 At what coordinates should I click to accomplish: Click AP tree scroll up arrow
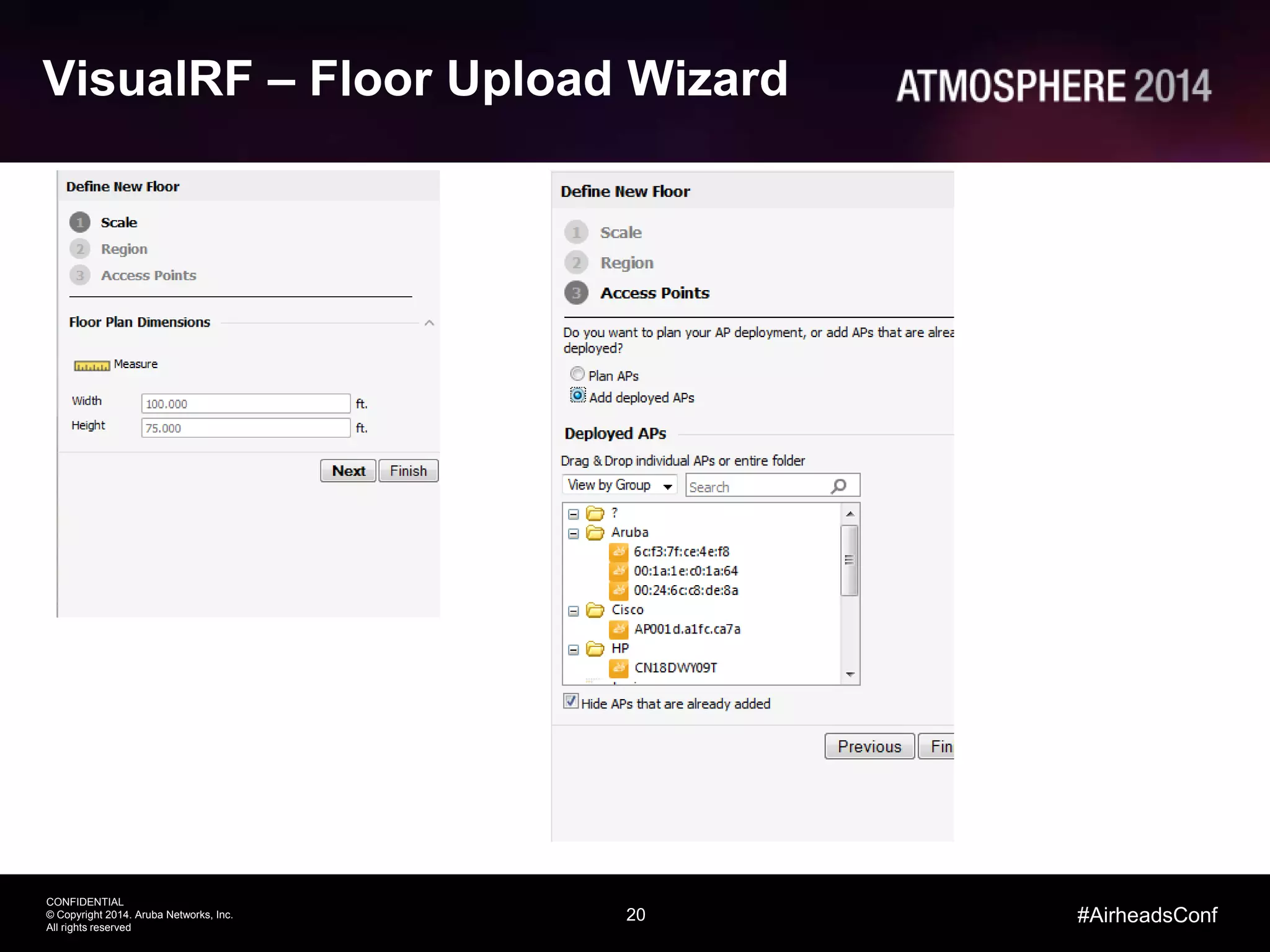(850, 514)
